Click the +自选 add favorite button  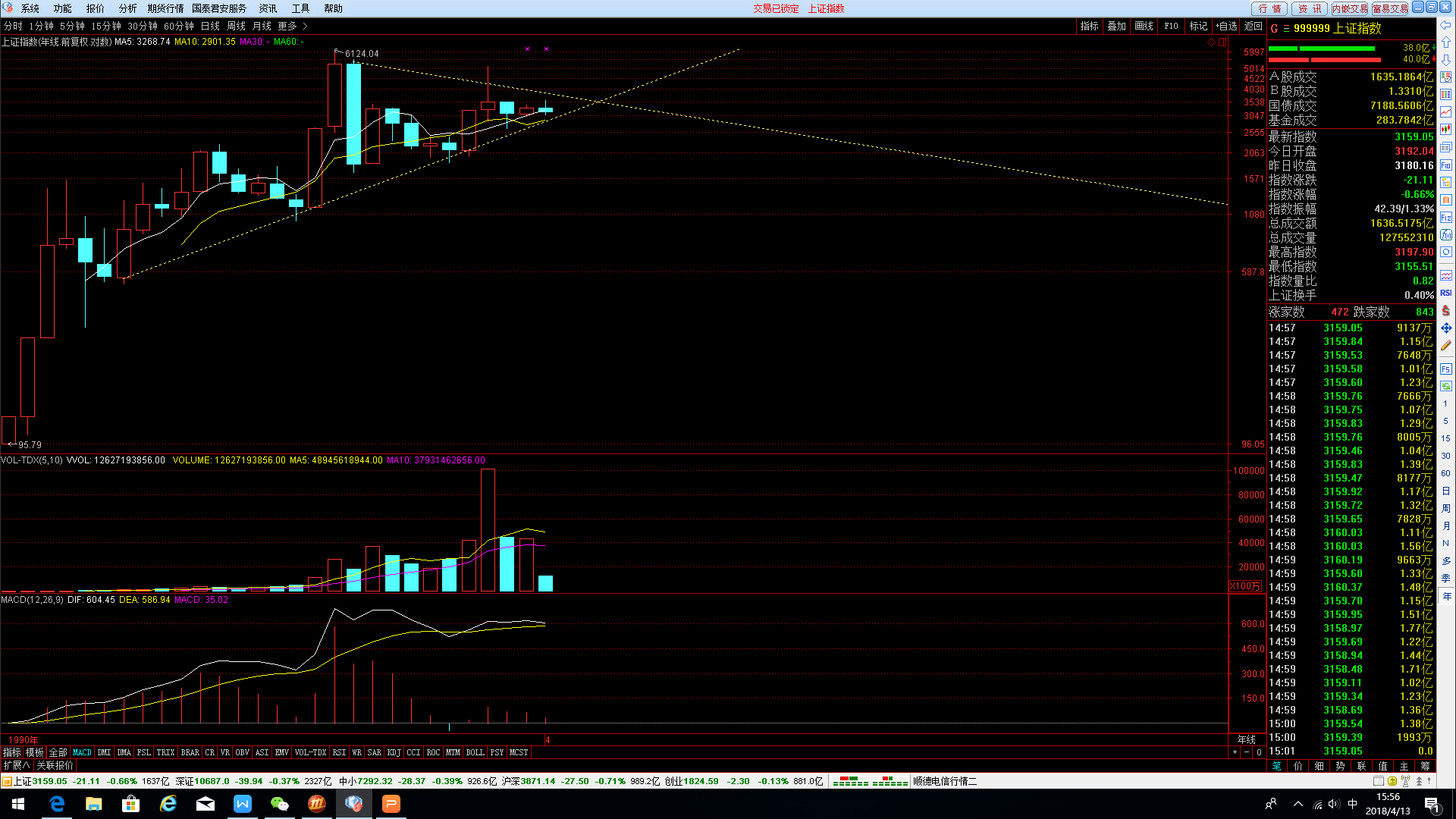point(1225,26)
